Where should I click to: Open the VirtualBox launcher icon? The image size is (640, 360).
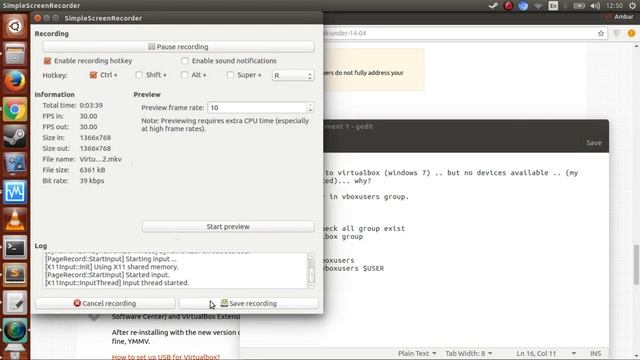15,164
